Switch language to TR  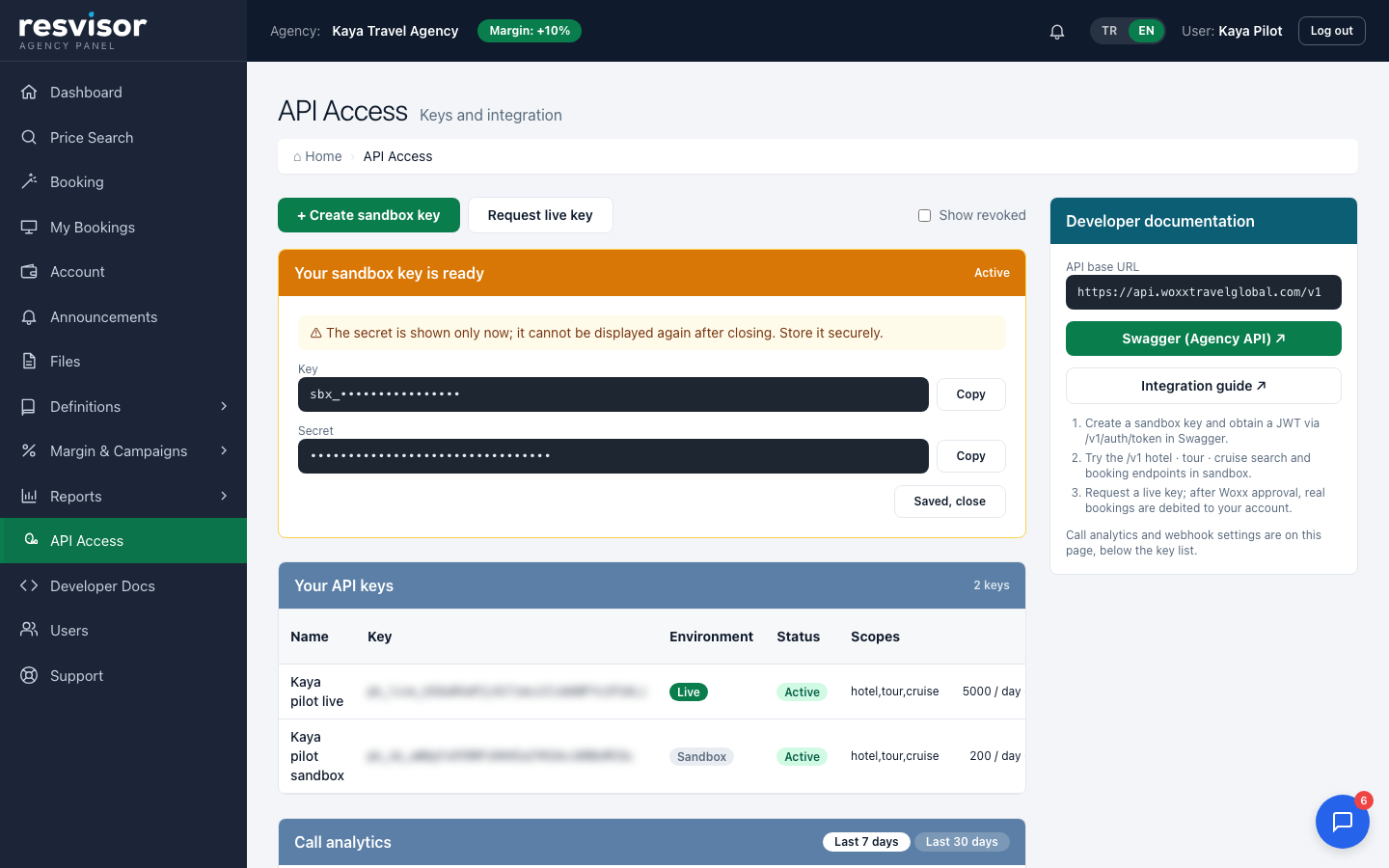1109,31
